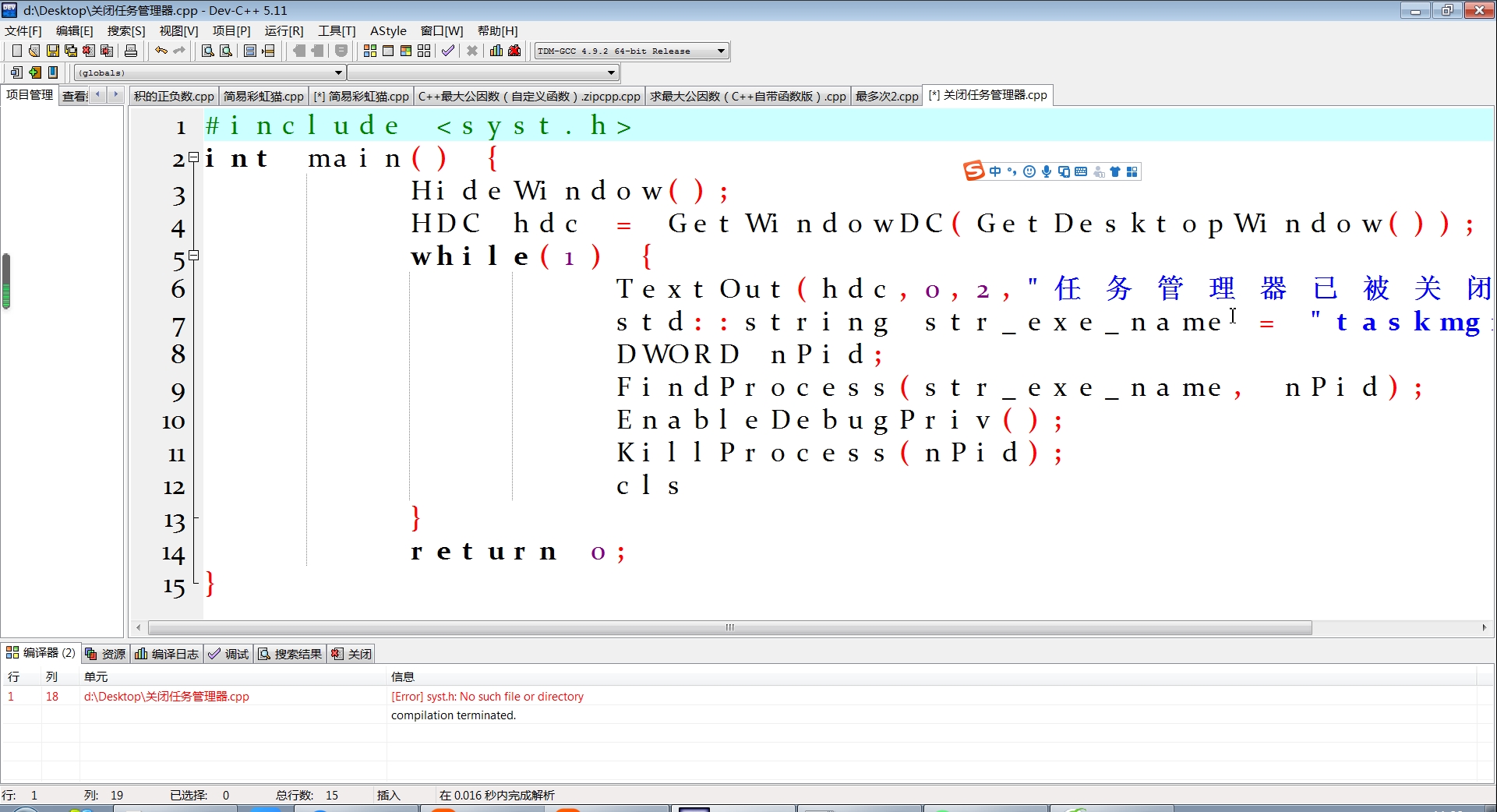Click the Print toolbar icon
The width and height of the screenshot is (1497, 812).
click(x=131, y=51)
